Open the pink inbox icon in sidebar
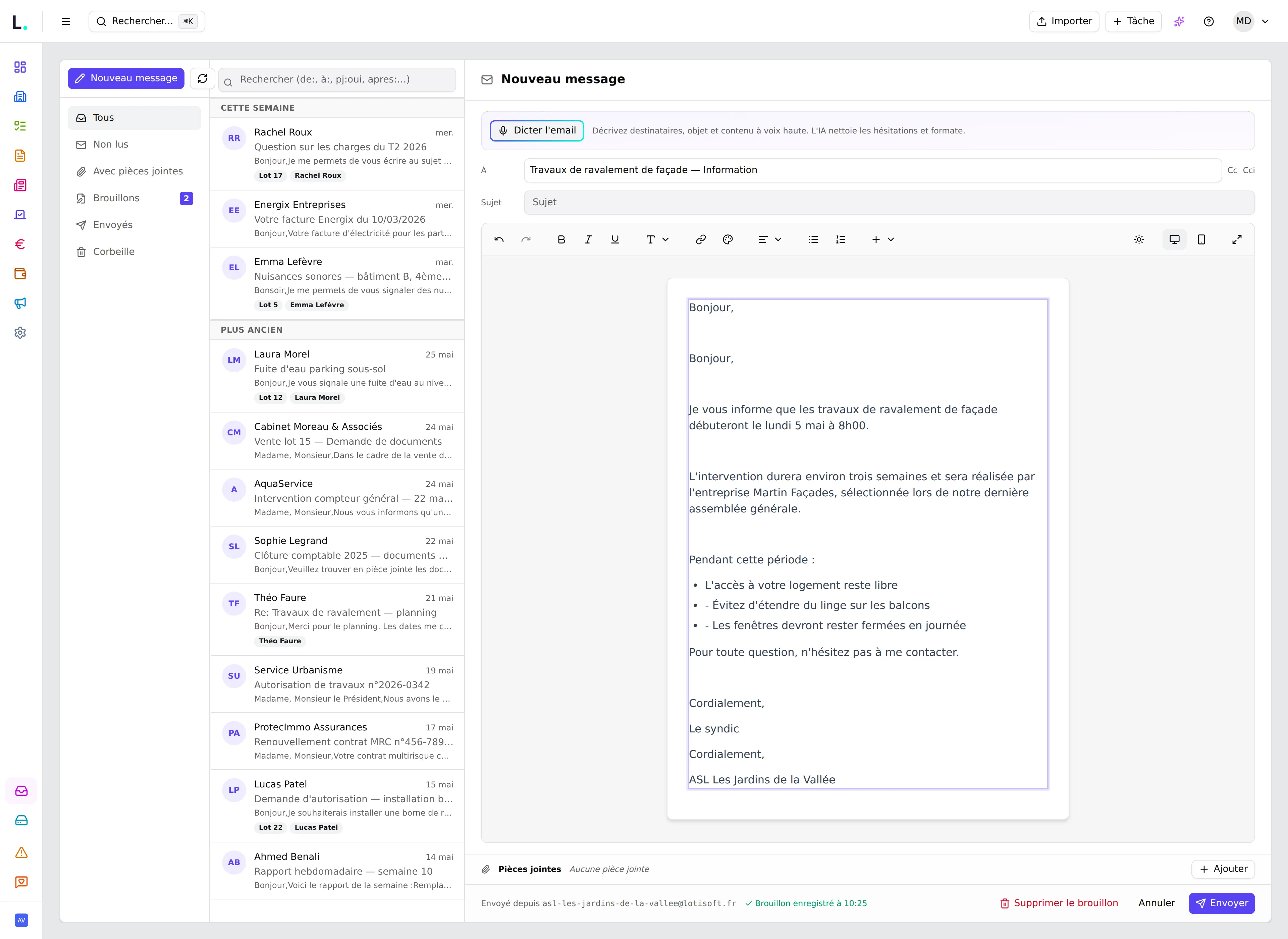 tap(21, 791)
